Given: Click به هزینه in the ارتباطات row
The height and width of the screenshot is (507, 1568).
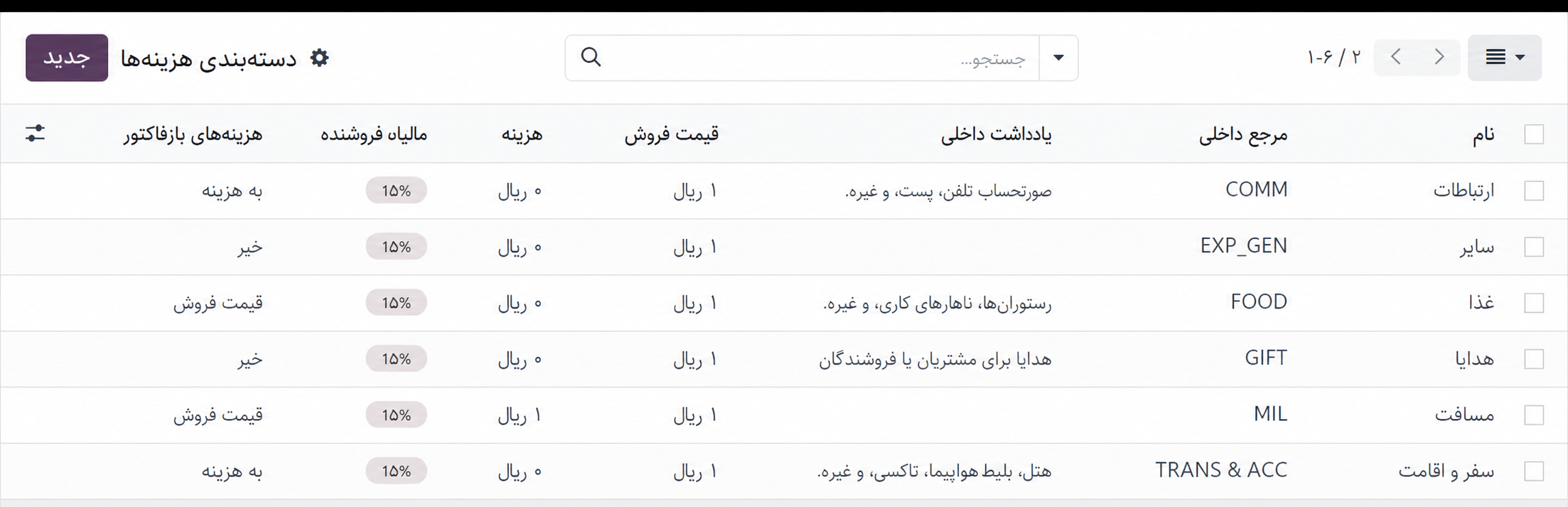Looking at the screenshot, I should (x=232, y=191).
